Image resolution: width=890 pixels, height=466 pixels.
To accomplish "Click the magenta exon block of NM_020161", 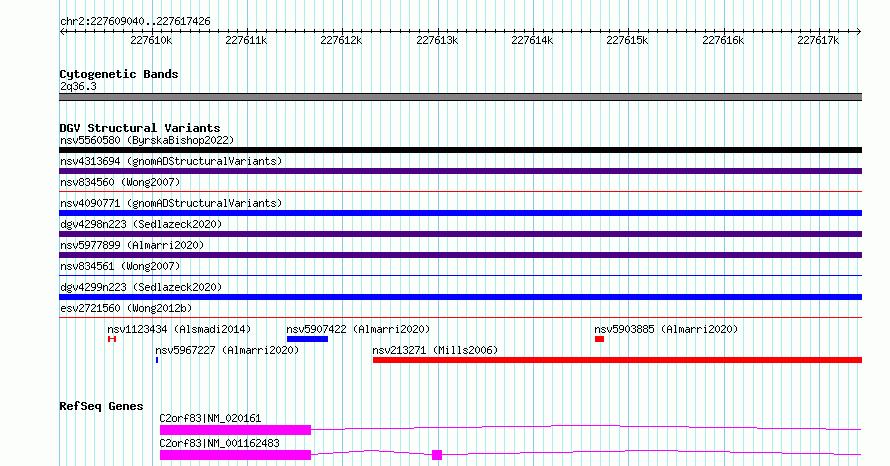I will tap(236, 430).
